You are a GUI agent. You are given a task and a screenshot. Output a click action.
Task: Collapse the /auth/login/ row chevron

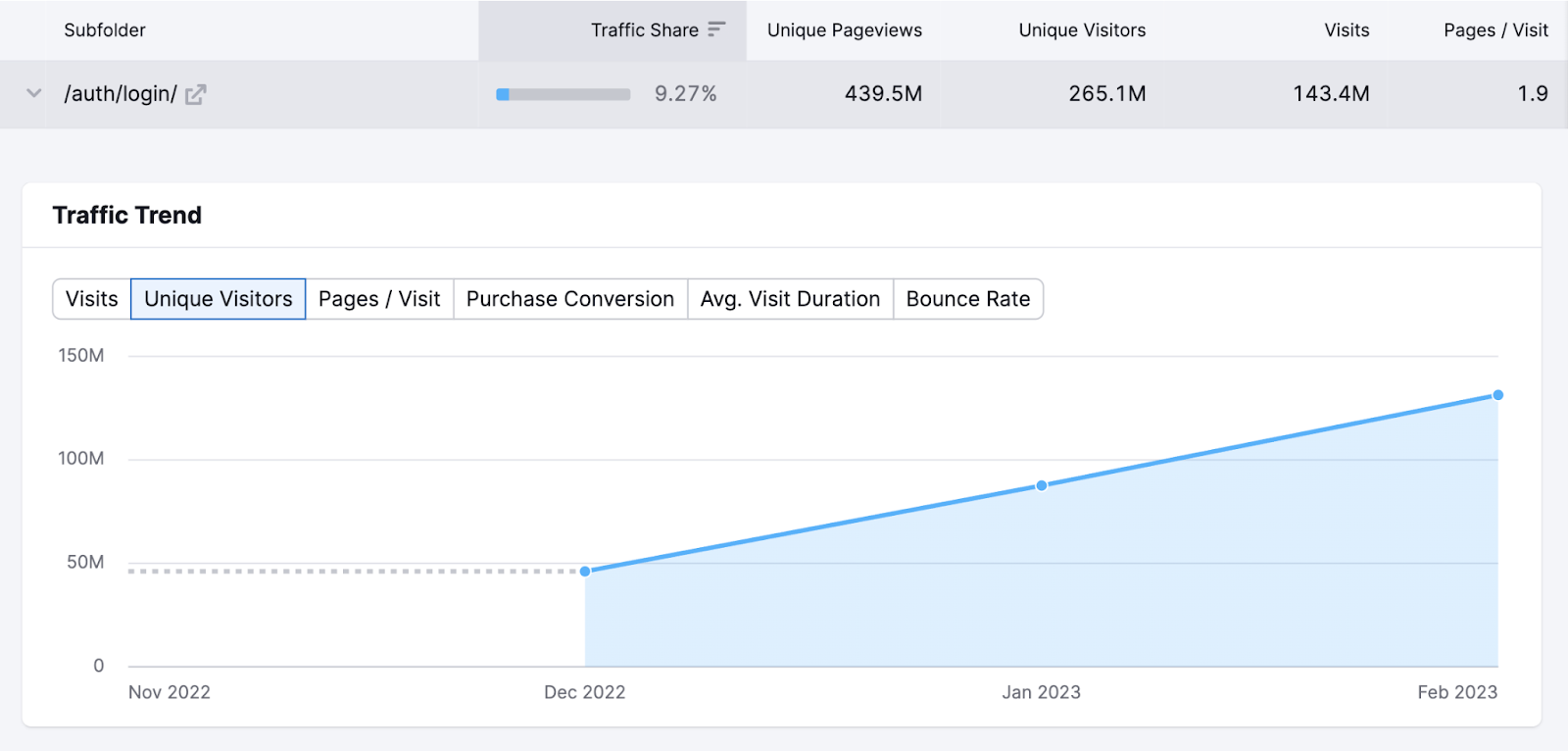pos(34,94)
